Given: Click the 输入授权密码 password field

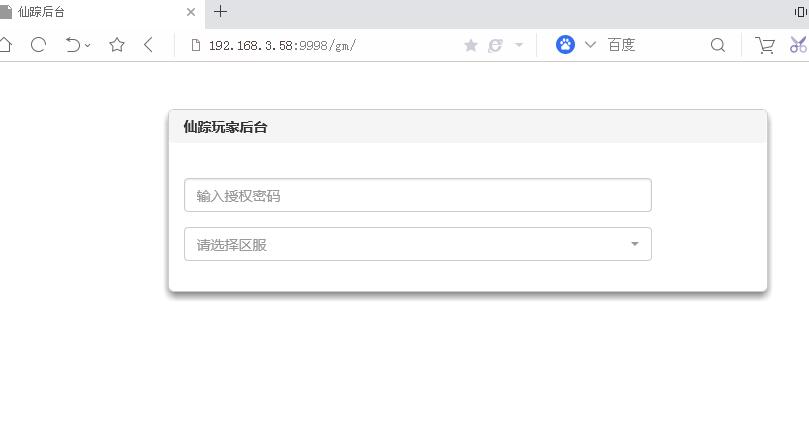Looking at the screenshot, I should pyautogui.click(x=418, y=195).
